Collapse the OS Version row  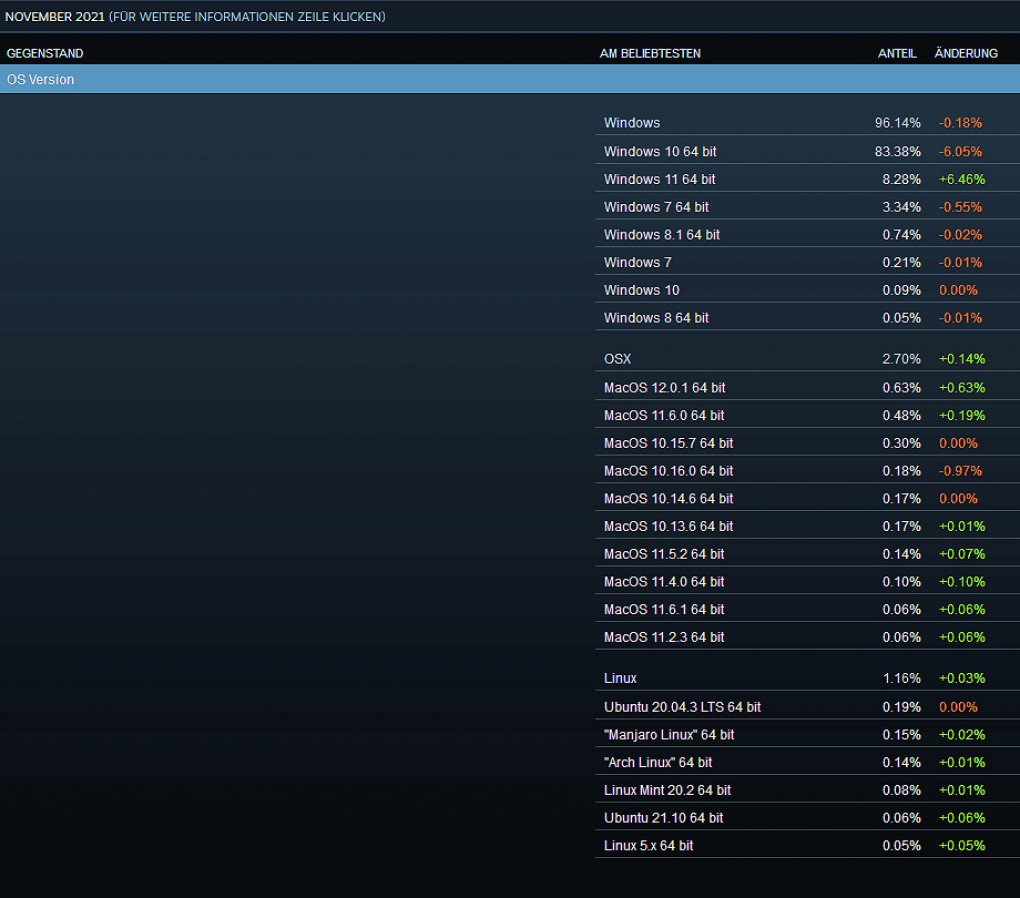[x=510, y=79]
